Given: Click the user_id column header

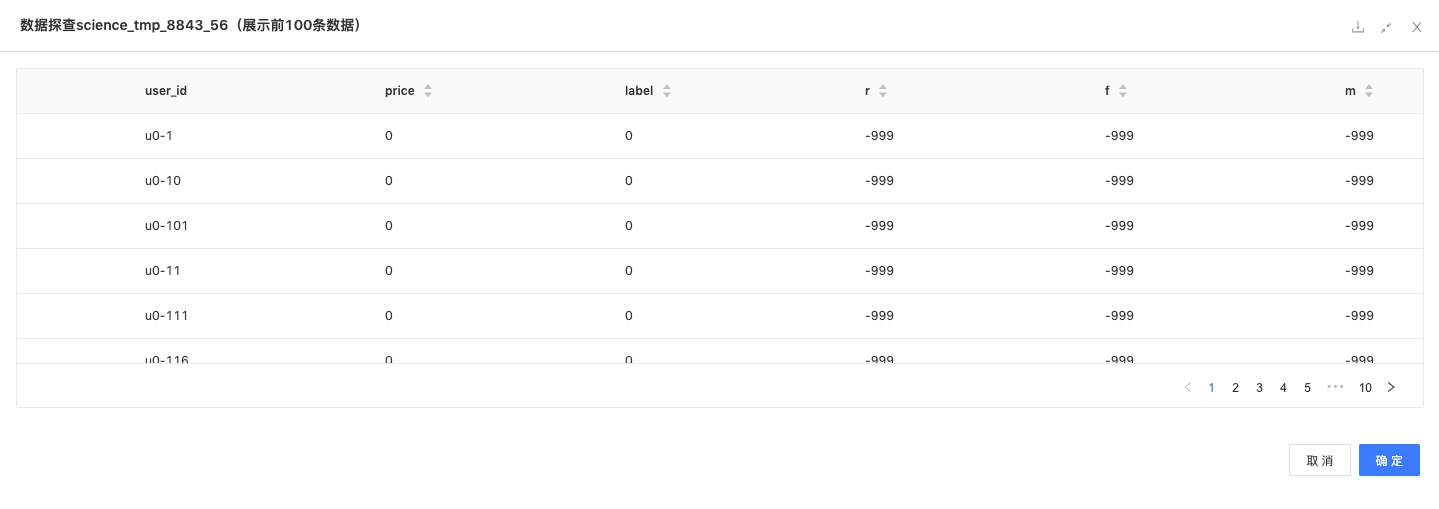Looking at the screenshot, I should [166, 91].
